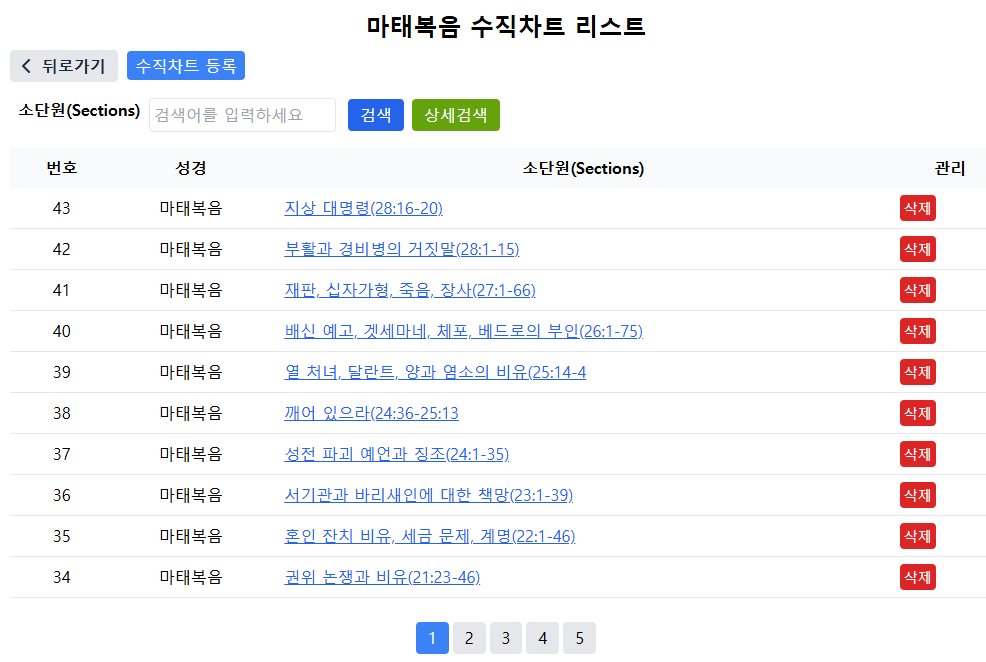This screenshot has height=662, width=986.
Task: Go to page 3 of list
Action: (x=506, y=637)
